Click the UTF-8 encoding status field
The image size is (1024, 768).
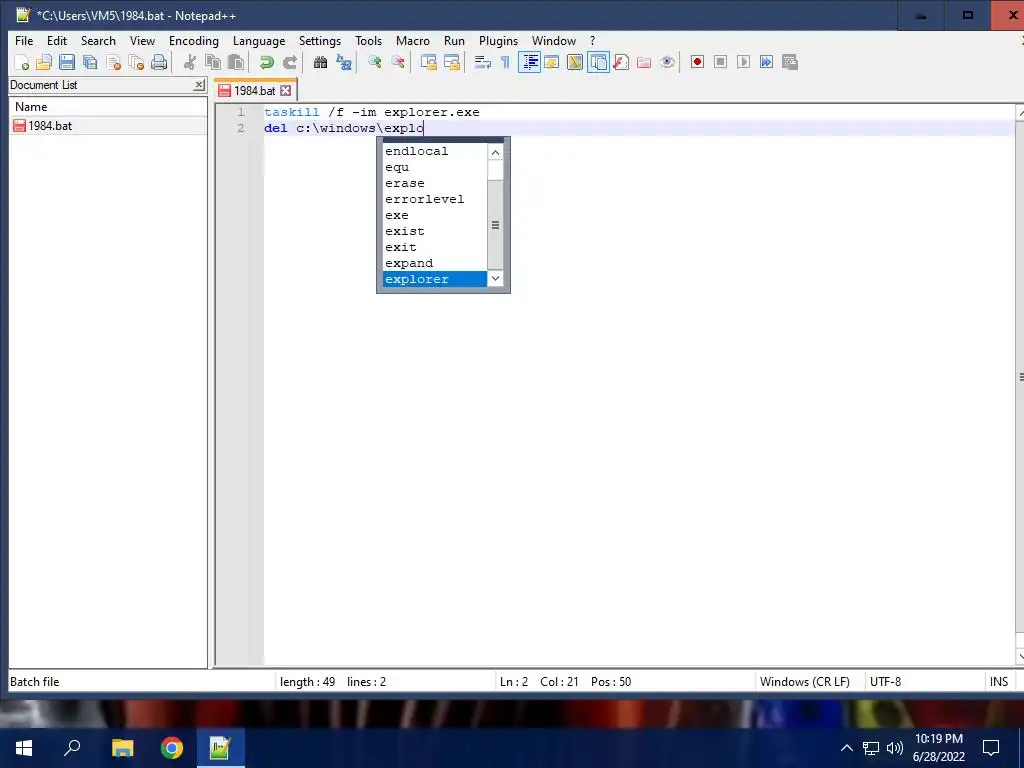(923, 682)
